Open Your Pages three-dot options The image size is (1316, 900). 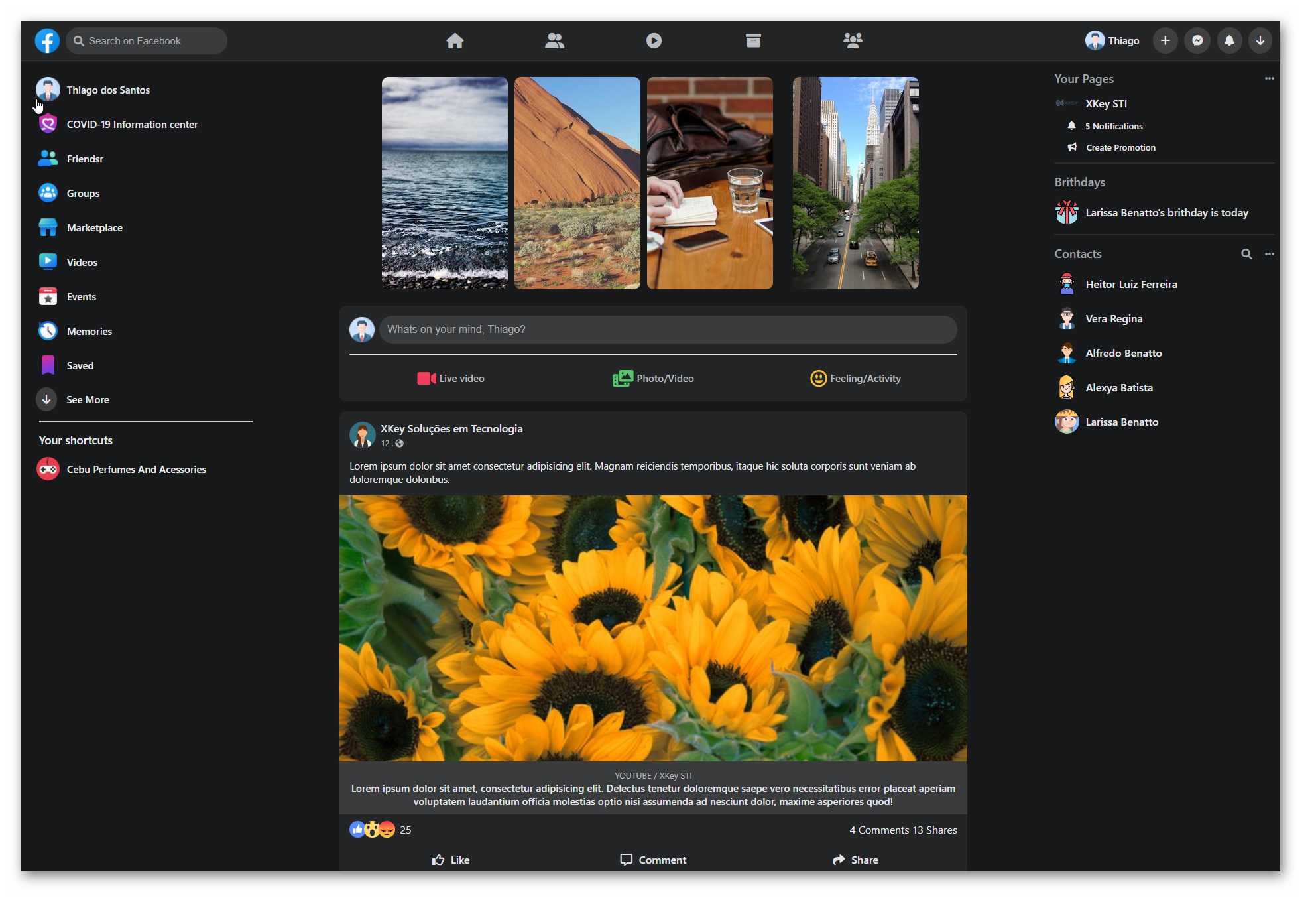(1269, 78)
